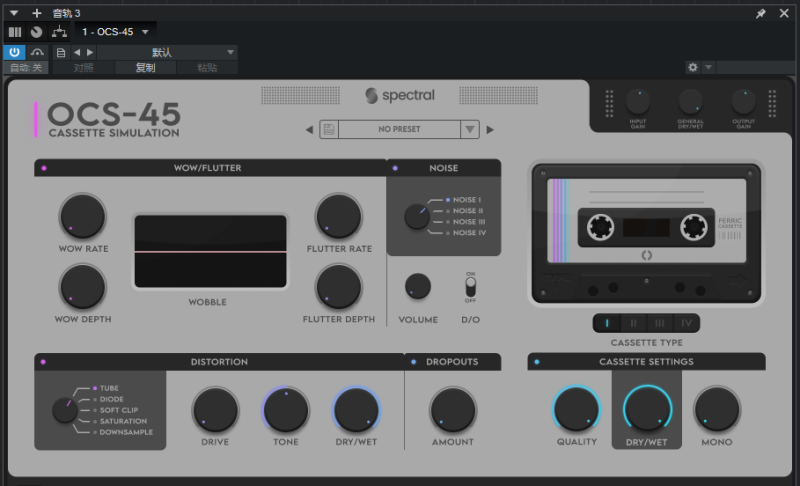Select cassette type I tab
This screenshot has height=486, width=800.
coord(607,323)
